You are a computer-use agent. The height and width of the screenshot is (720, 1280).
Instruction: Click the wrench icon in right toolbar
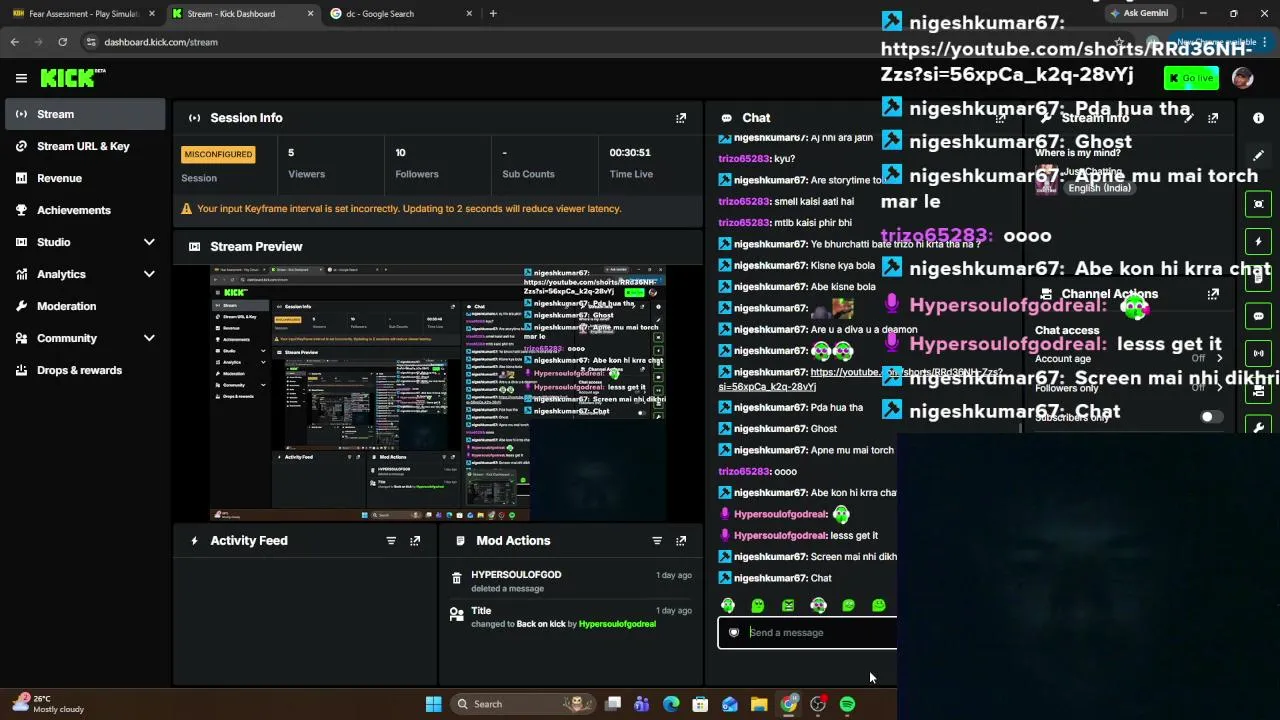click(1258, 427)
